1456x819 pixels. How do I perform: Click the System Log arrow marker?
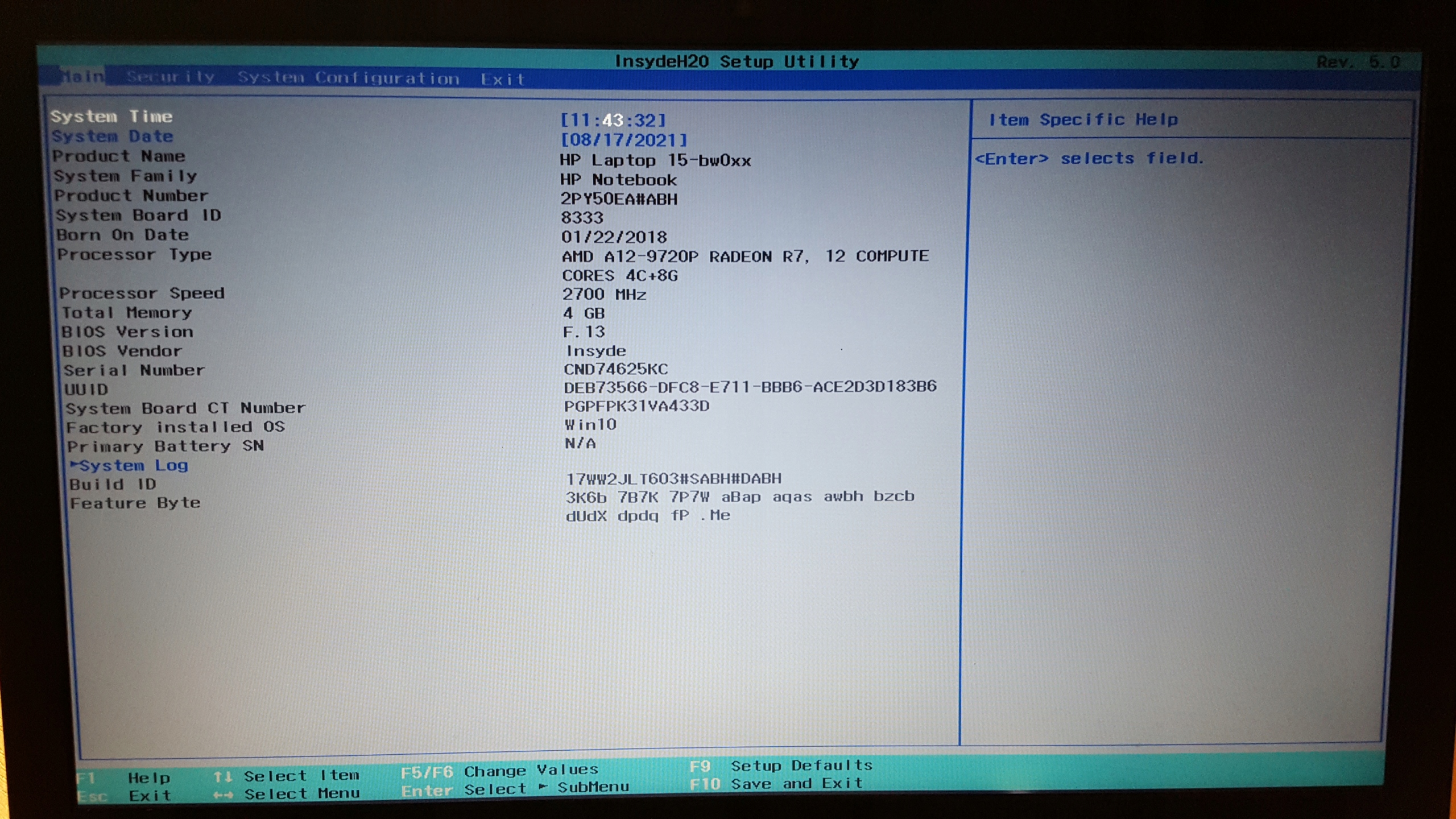[74, 464]
